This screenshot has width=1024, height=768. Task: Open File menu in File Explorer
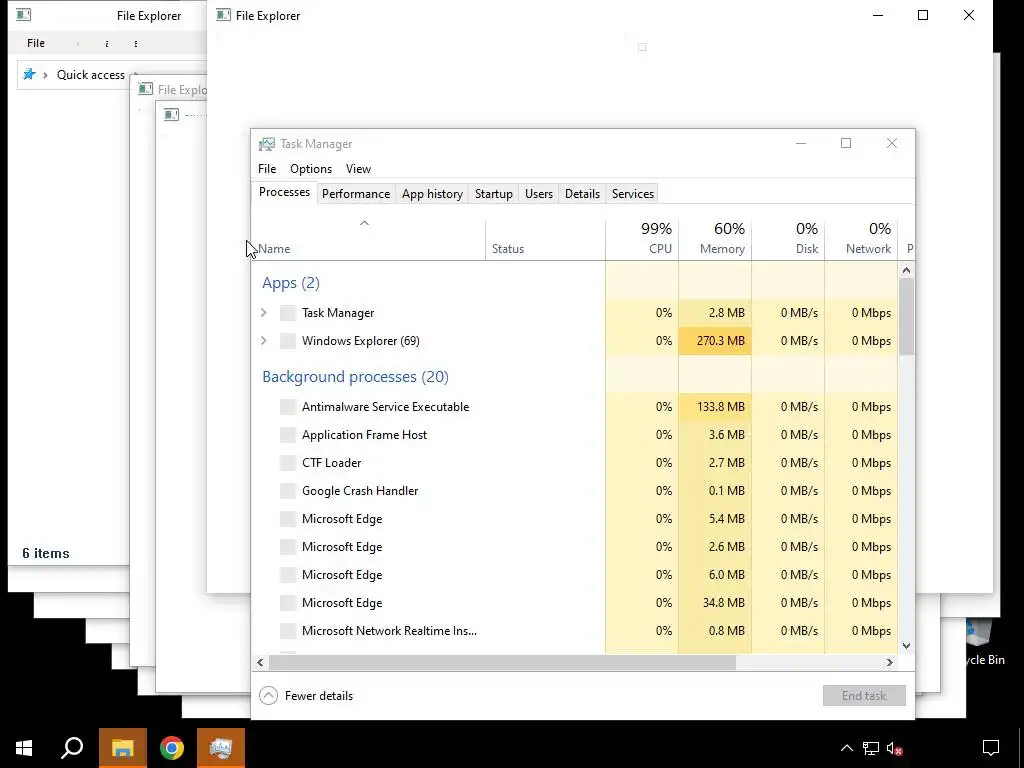[36, 43]
